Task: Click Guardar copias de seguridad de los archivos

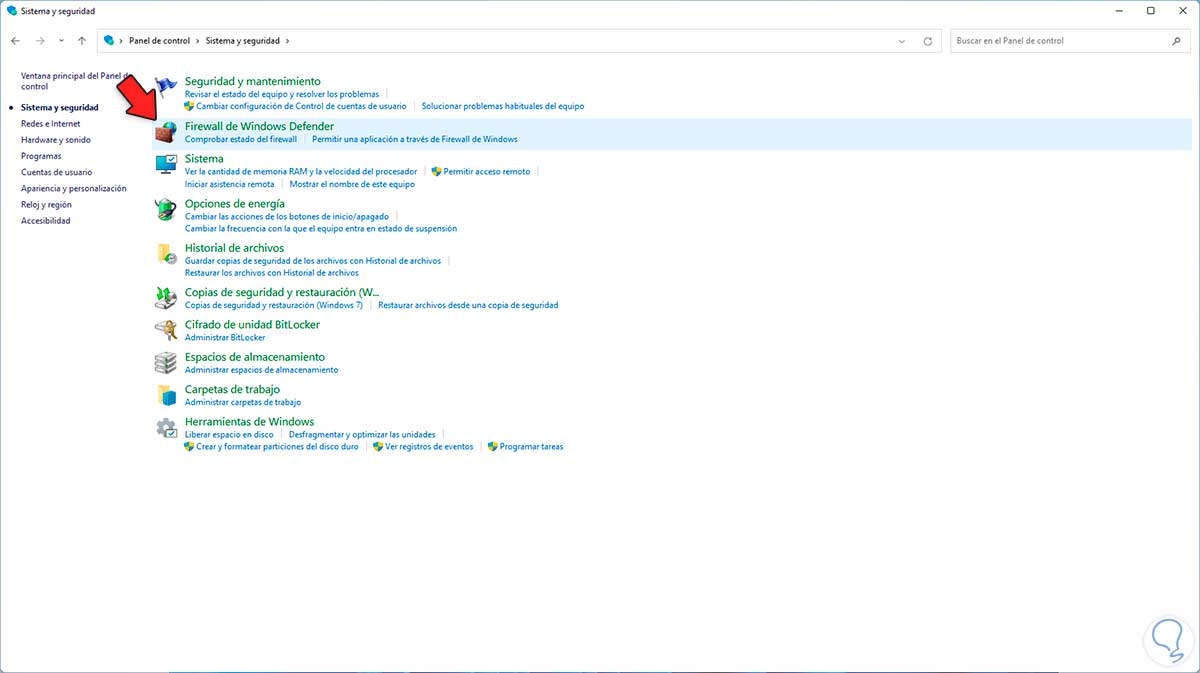Action: point(313,261)
